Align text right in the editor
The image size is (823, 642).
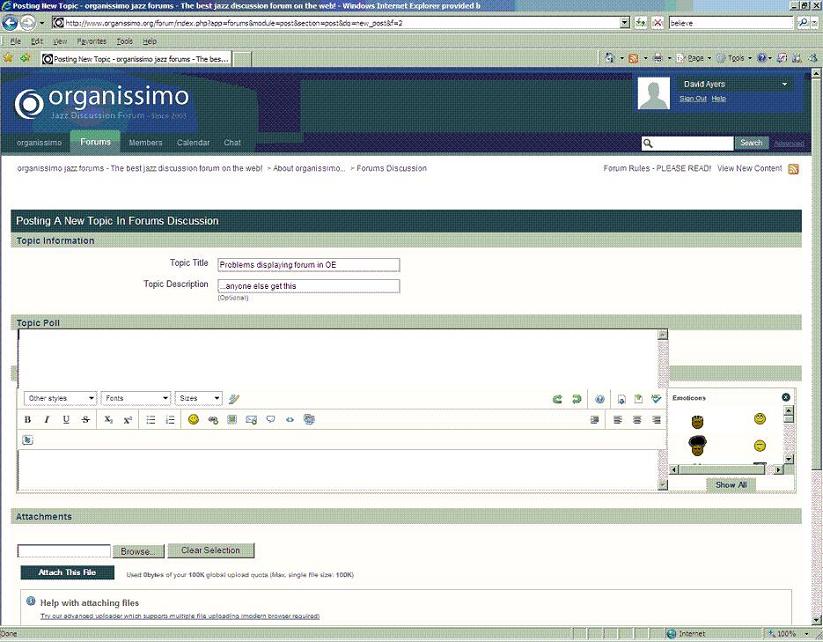pos(656,419)
